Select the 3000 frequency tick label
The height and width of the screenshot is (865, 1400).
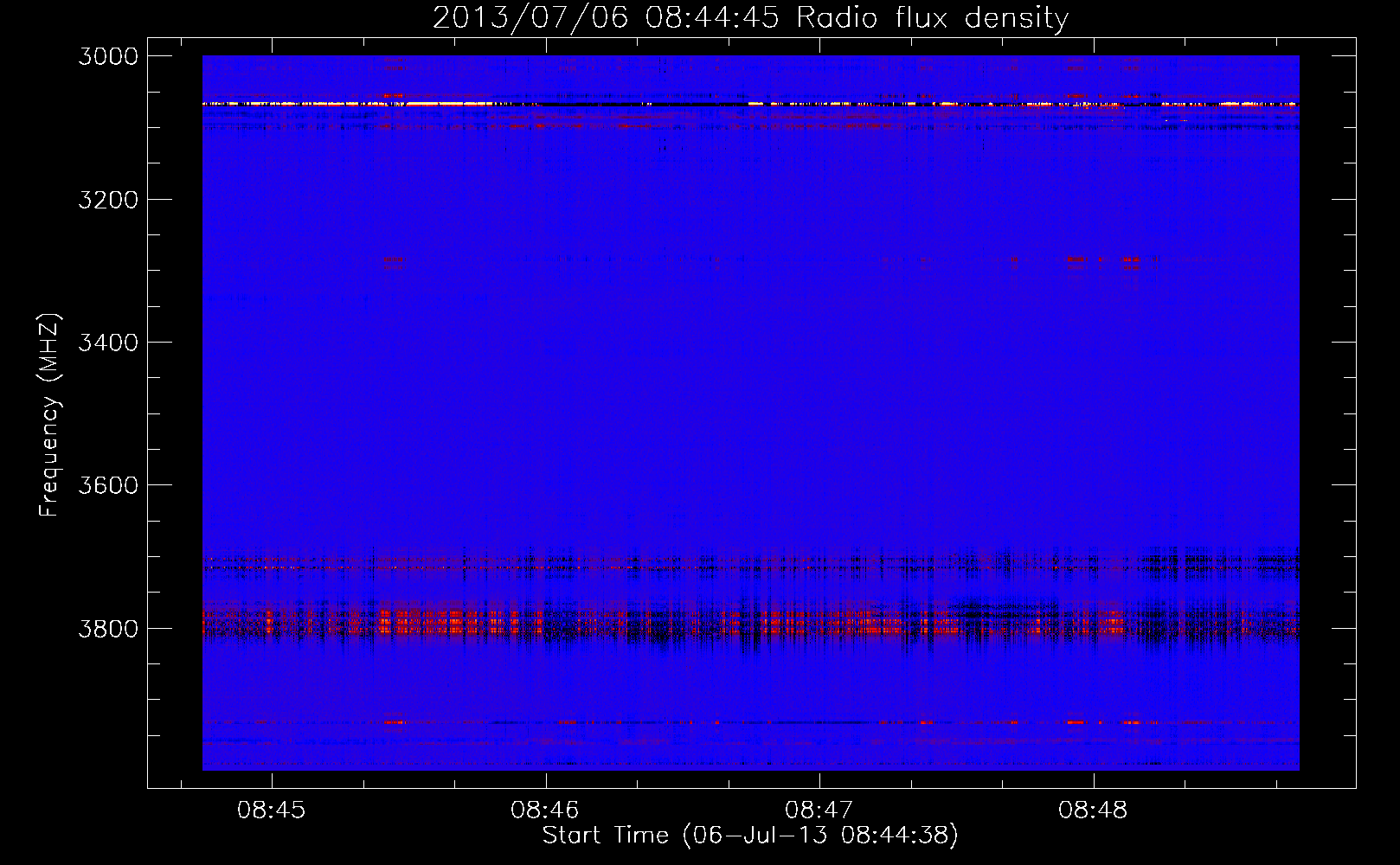point(108,56)
